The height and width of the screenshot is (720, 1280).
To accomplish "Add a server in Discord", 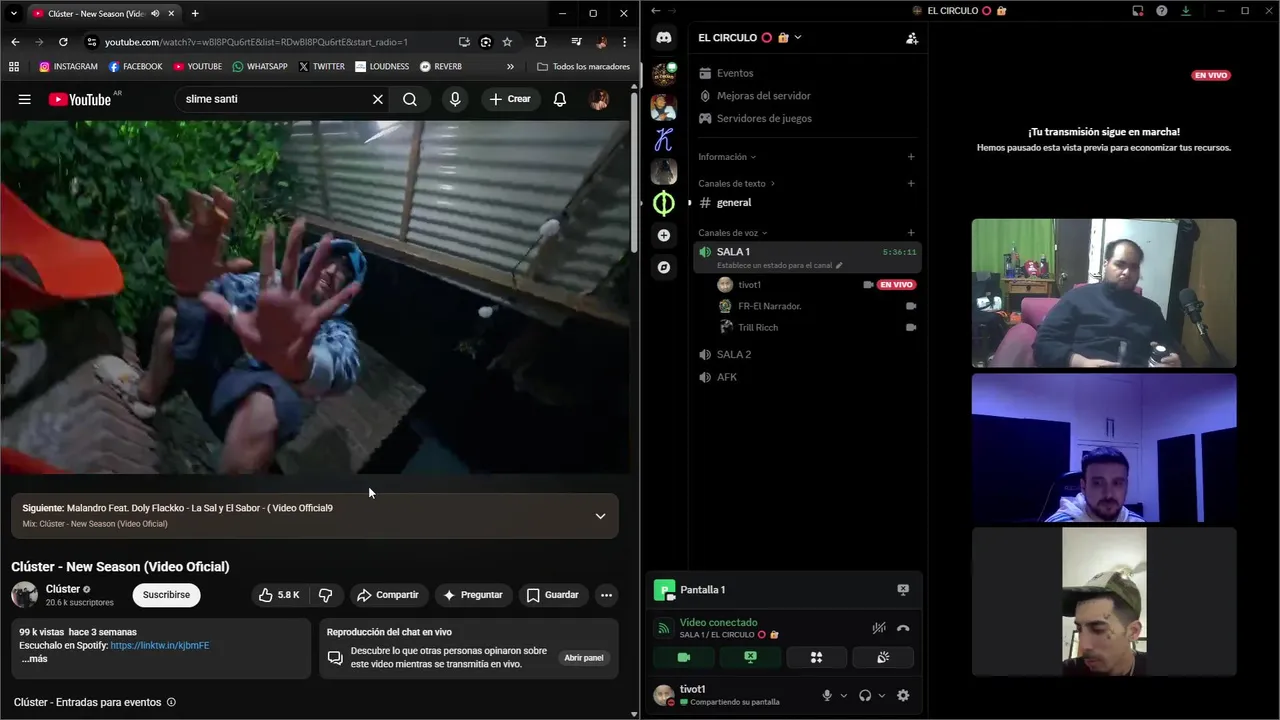I will point(664,235).
